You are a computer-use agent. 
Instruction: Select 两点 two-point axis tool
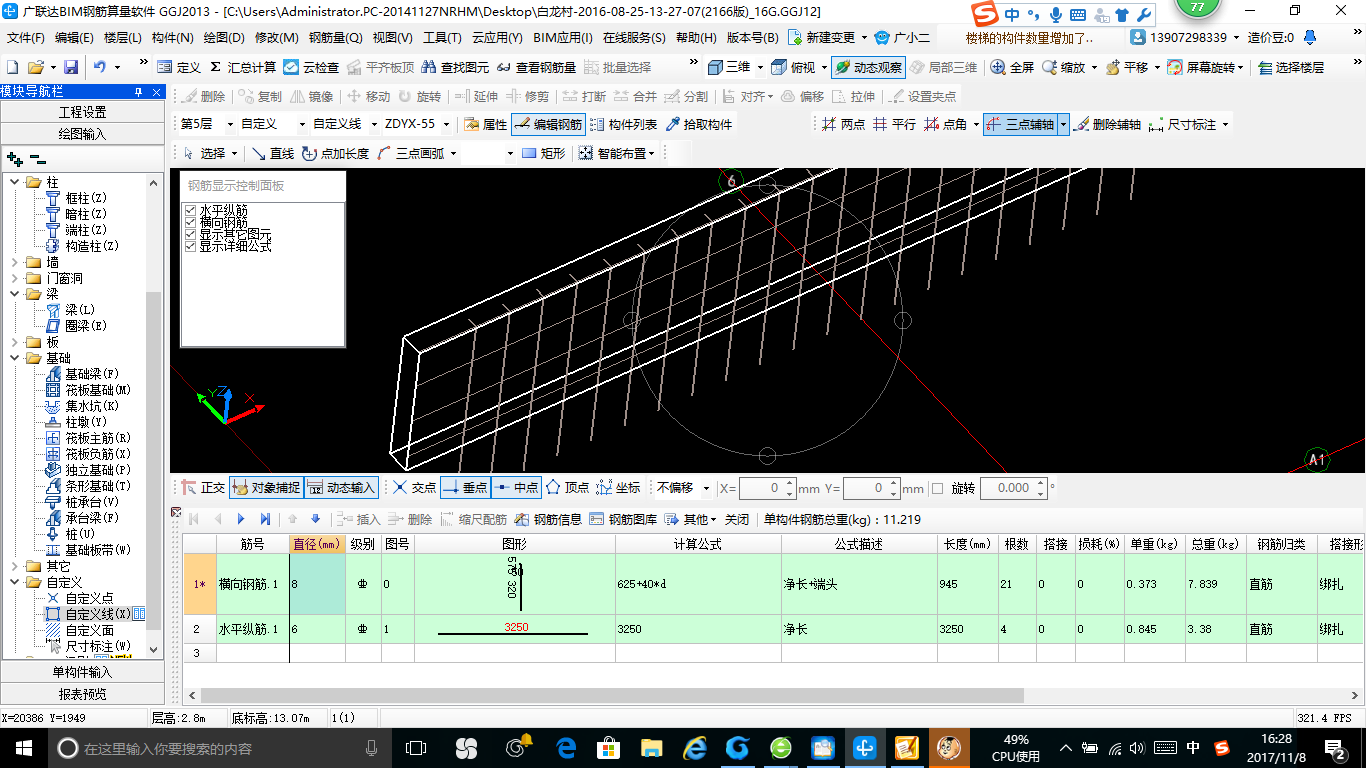pyautogui.click(x=843, y=124)
